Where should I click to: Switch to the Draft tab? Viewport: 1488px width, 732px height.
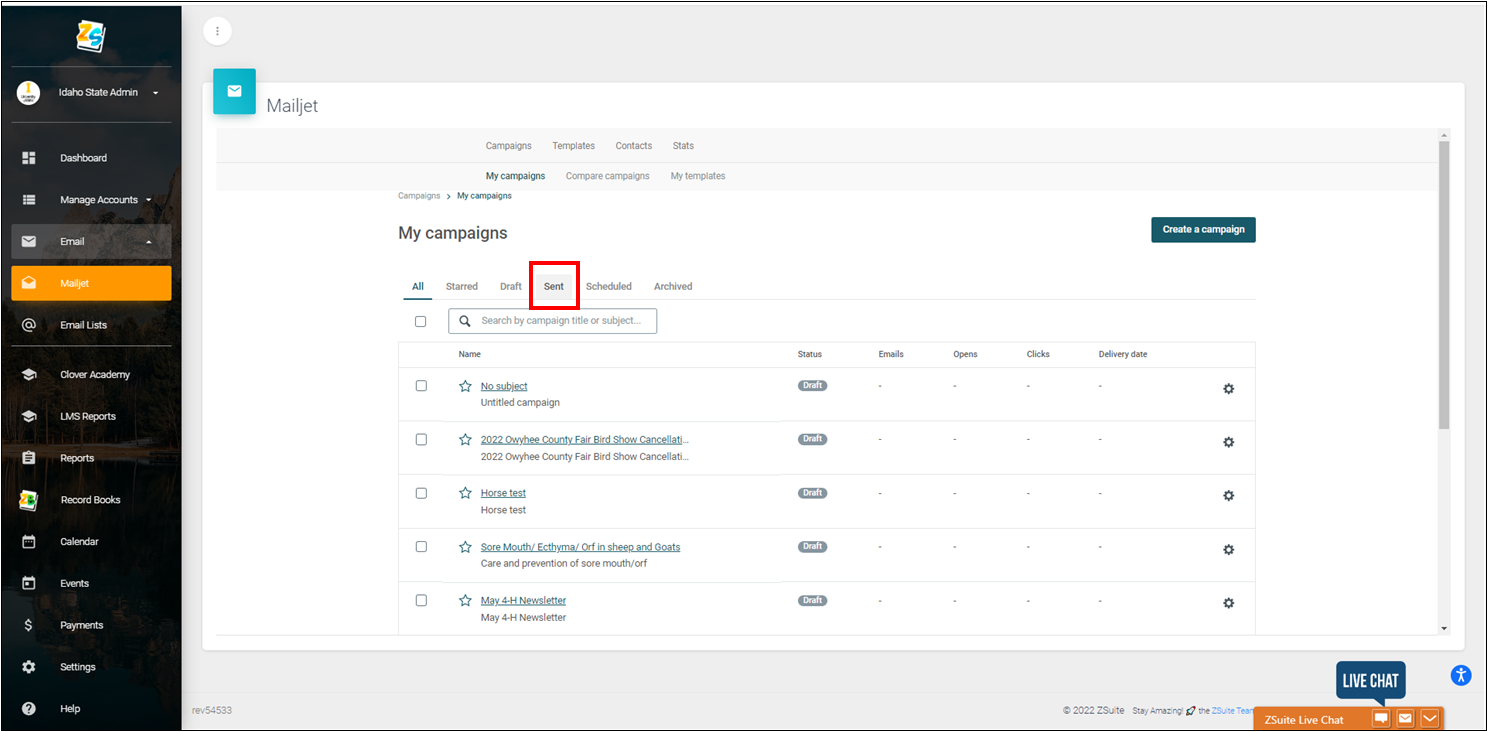pyautogui.click(x=511, y=286)
